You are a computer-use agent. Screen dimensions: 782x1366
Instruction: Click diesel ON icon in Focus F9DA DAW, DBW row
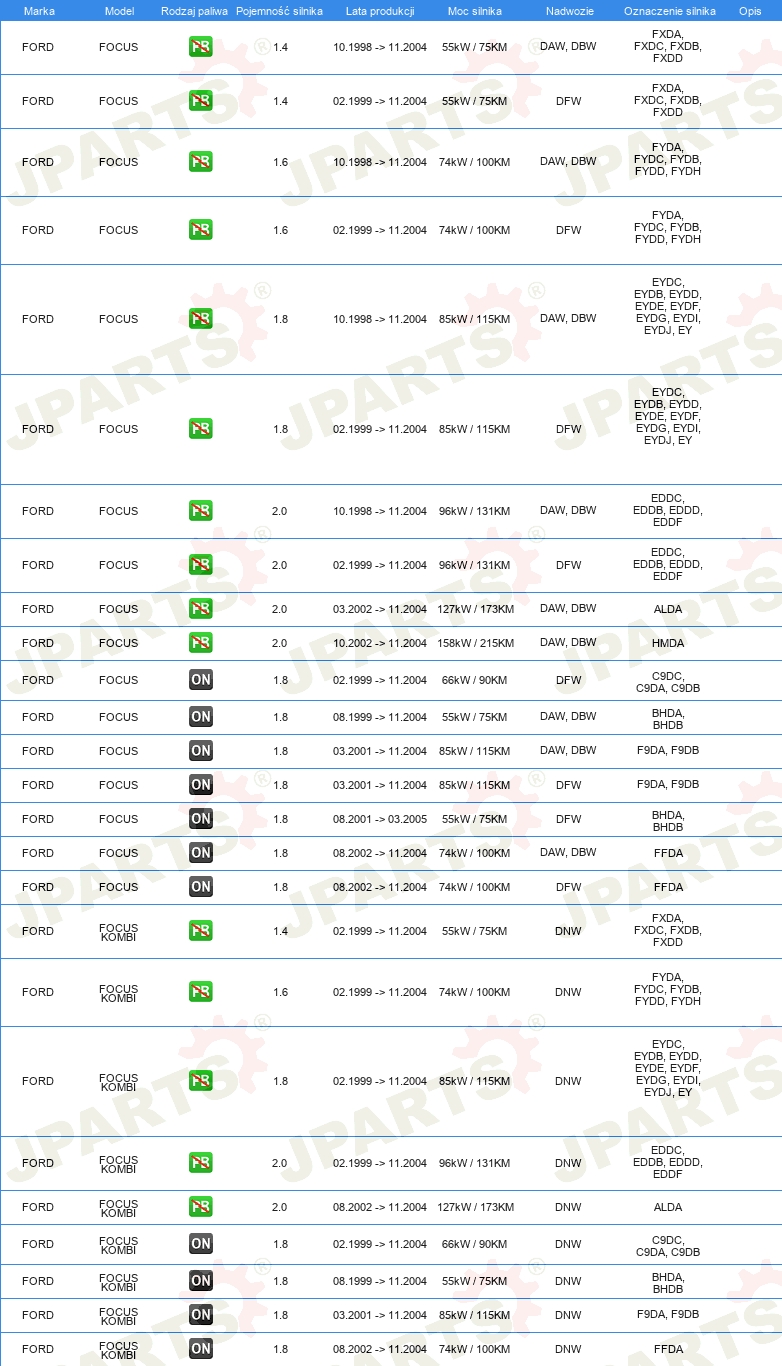click(201, 751)
